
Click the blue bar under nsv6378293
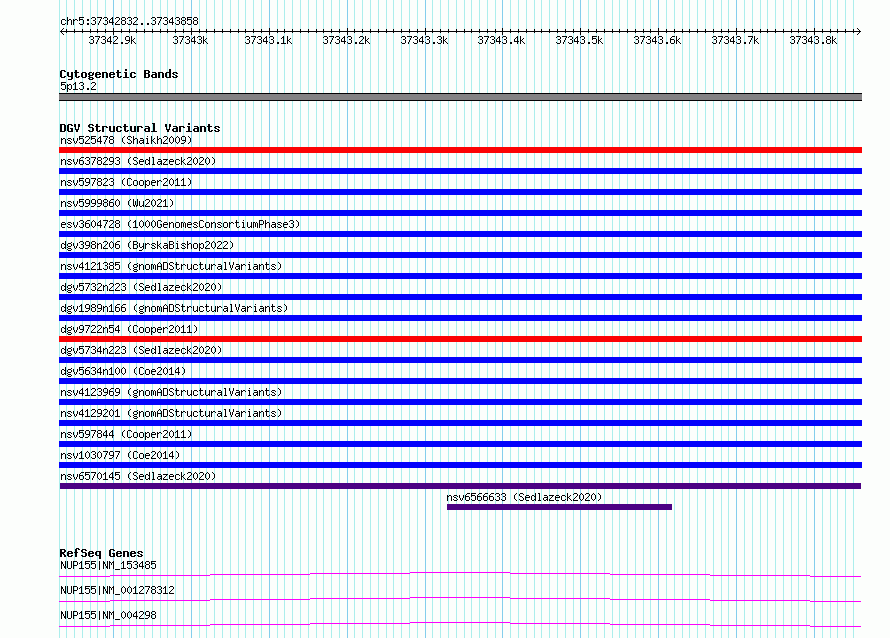point(460,171)
